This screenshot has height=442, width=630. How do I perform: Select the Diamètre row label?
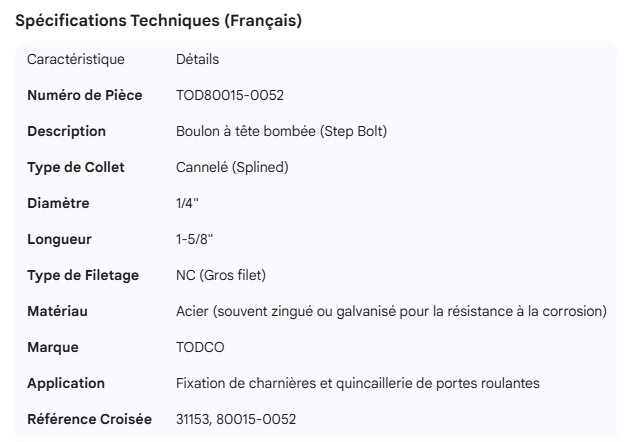58,203
